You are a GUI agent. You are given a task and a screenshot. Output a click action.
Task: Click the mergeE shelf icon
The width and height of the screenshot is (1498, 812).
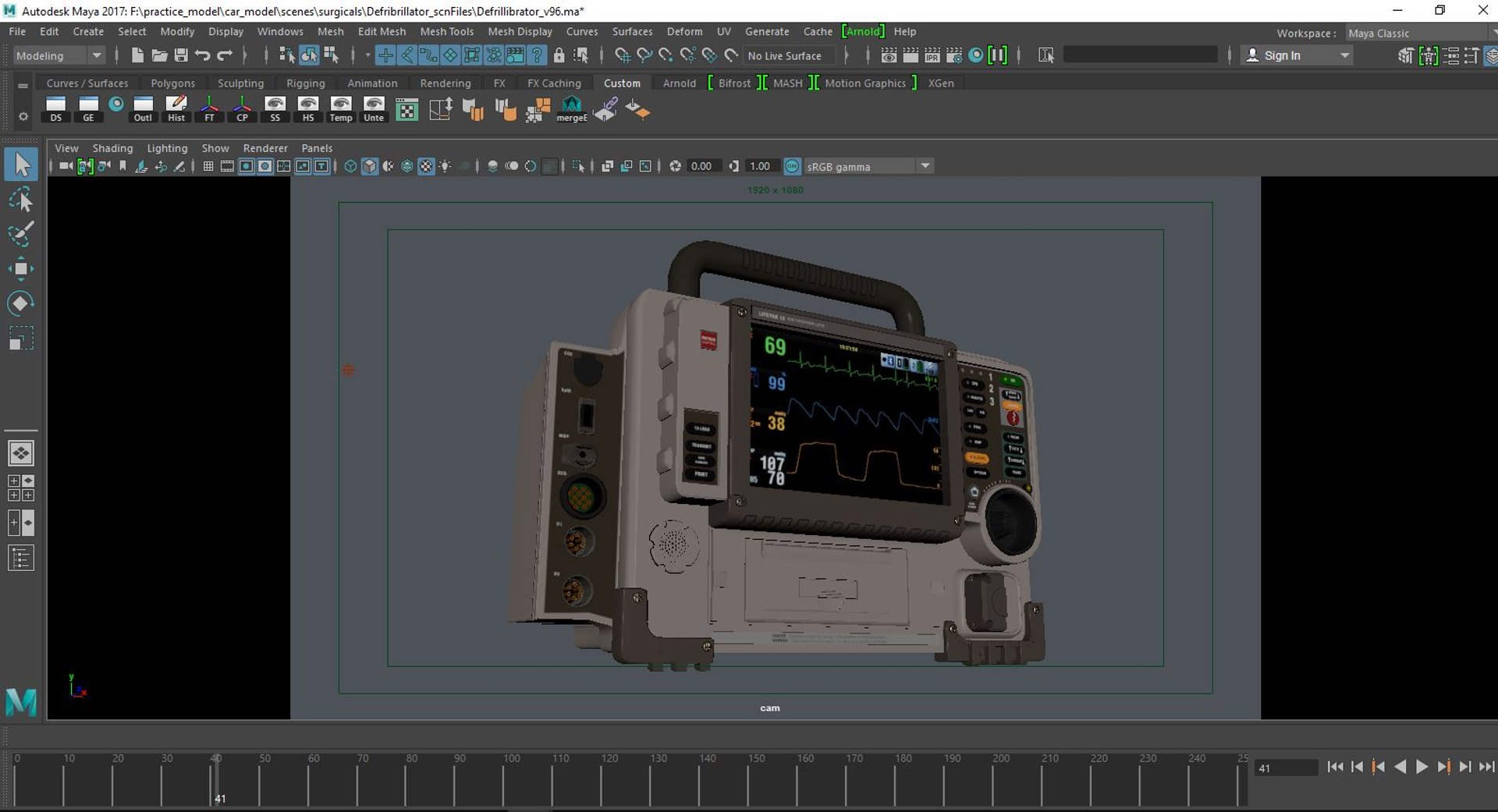coord(572,109)
